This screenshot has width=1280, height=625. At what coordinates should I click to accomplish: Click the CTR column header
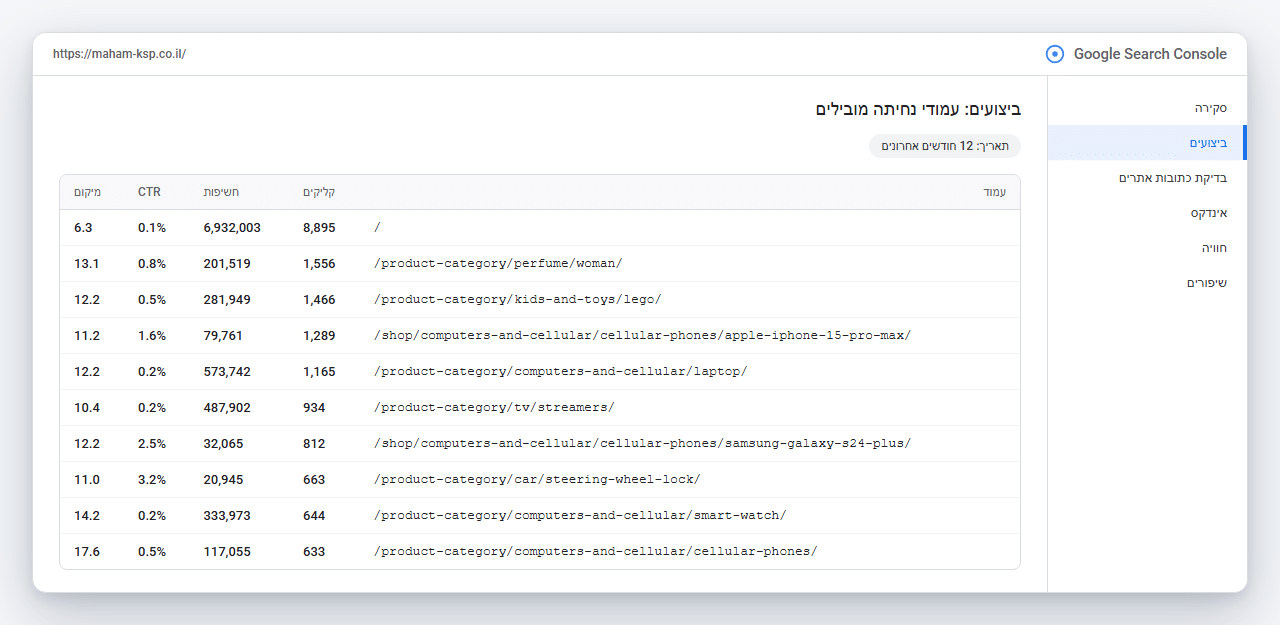coord(149,192)
